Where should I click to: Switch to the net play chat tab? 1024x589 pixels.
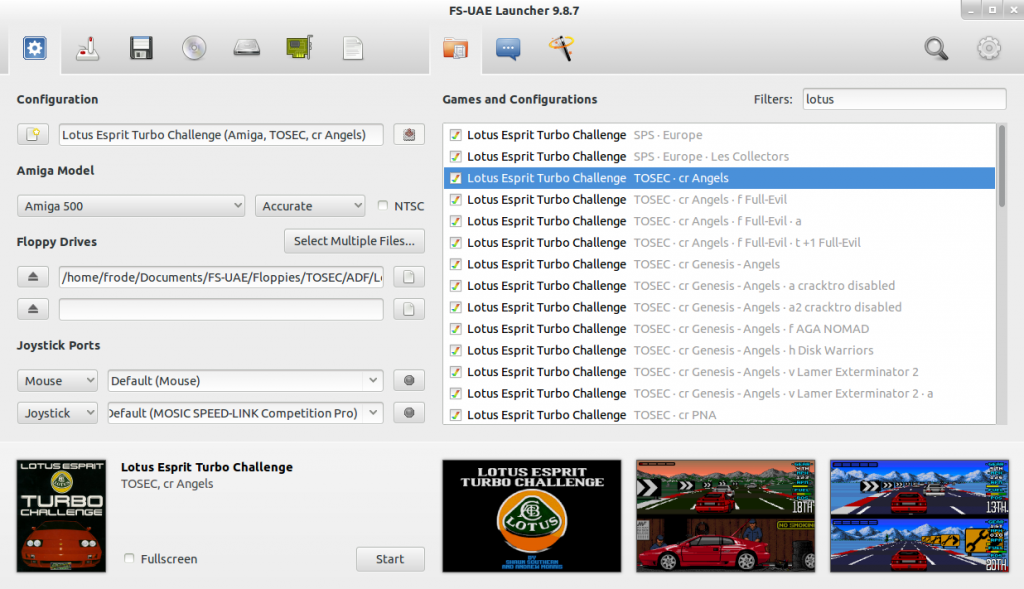click(508, 47)
